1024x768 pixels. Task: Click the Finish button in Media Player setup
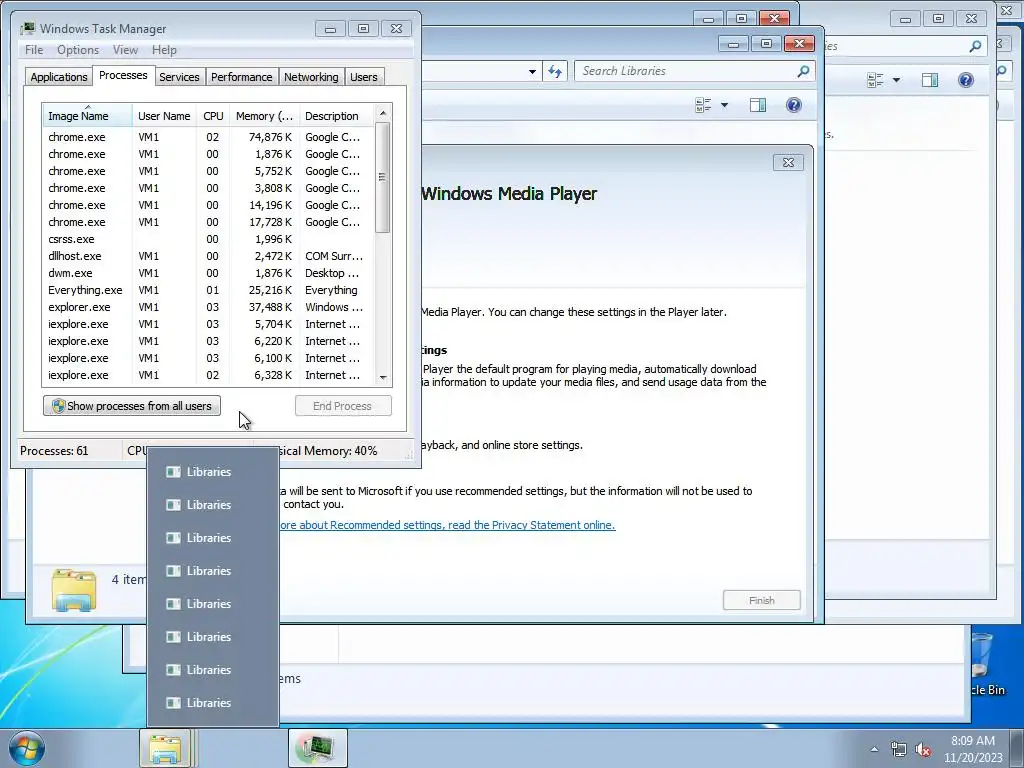coord(761,600)
